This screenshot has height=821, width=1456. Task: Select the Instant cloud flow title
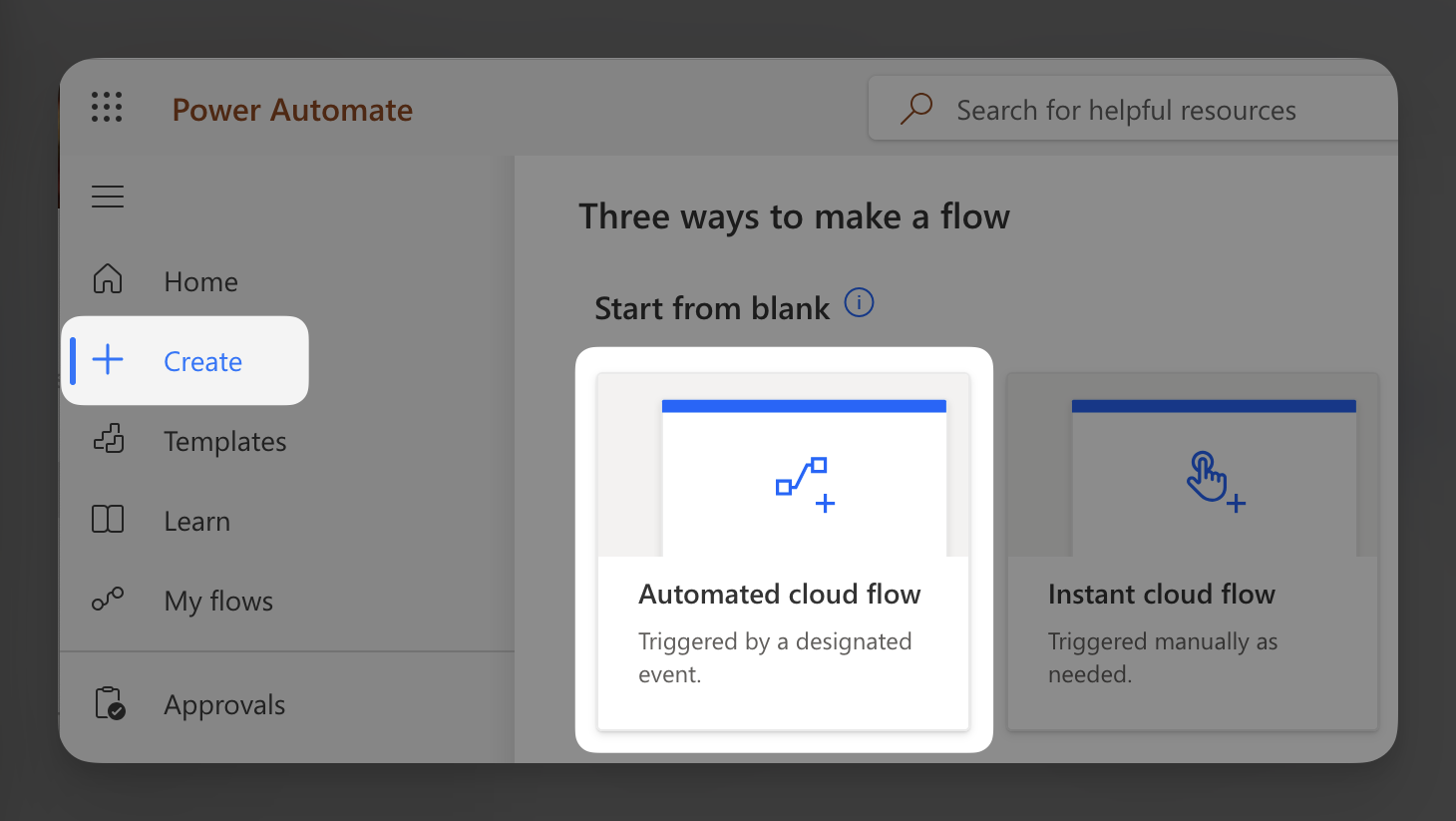pos(1161,594)
